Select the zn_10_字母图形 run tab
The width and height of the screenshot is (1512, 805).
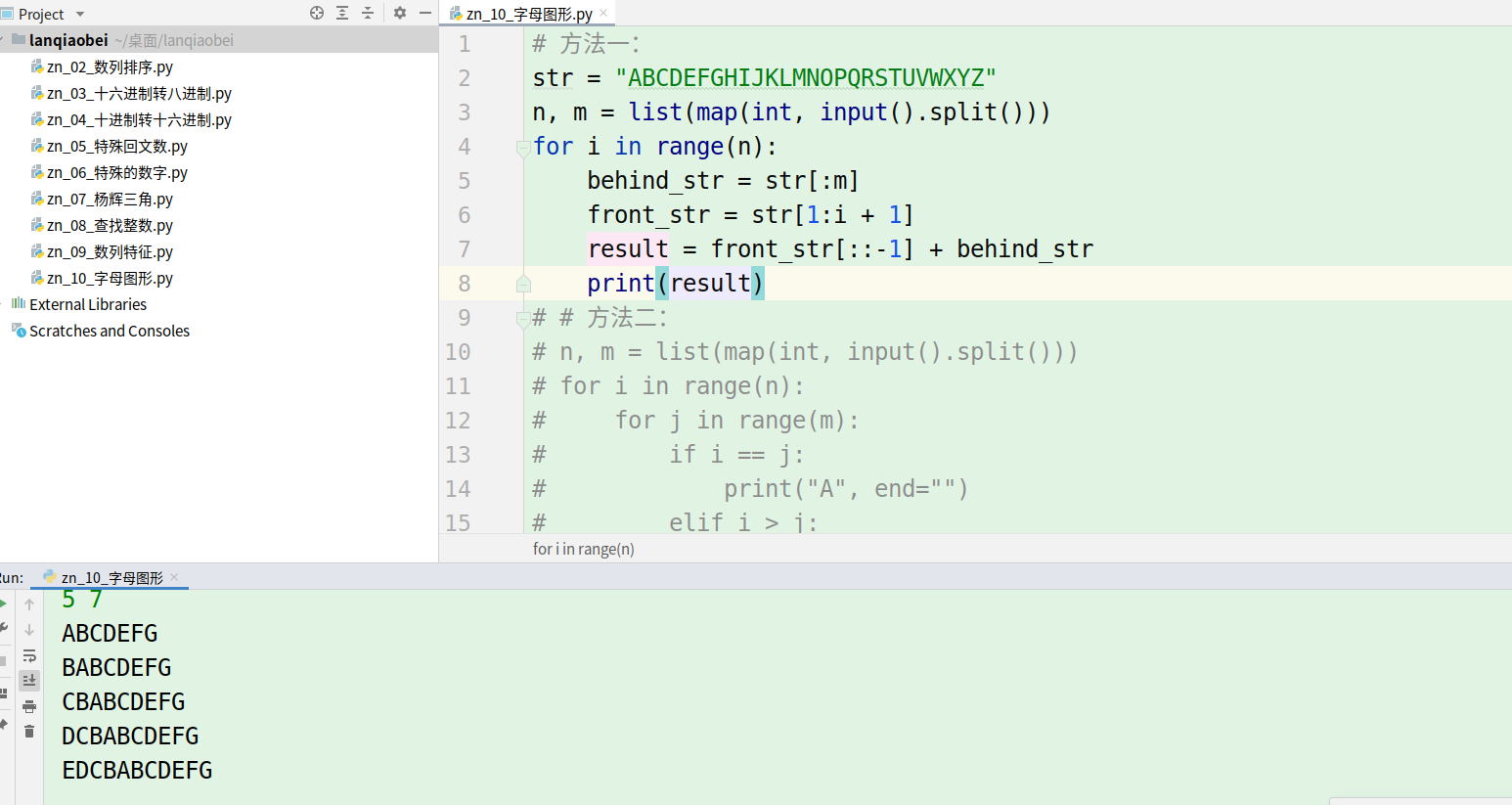pos(111,578)
